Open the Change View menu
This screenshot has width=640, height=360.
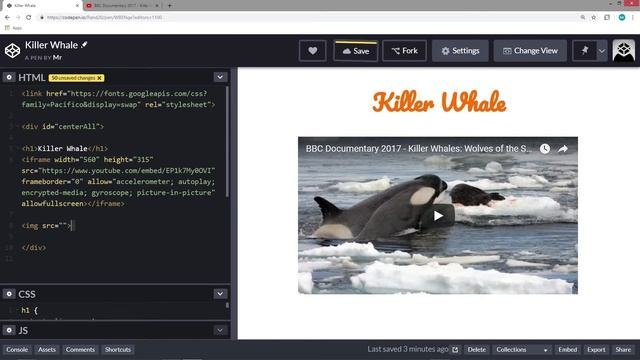tap(530, 51)
